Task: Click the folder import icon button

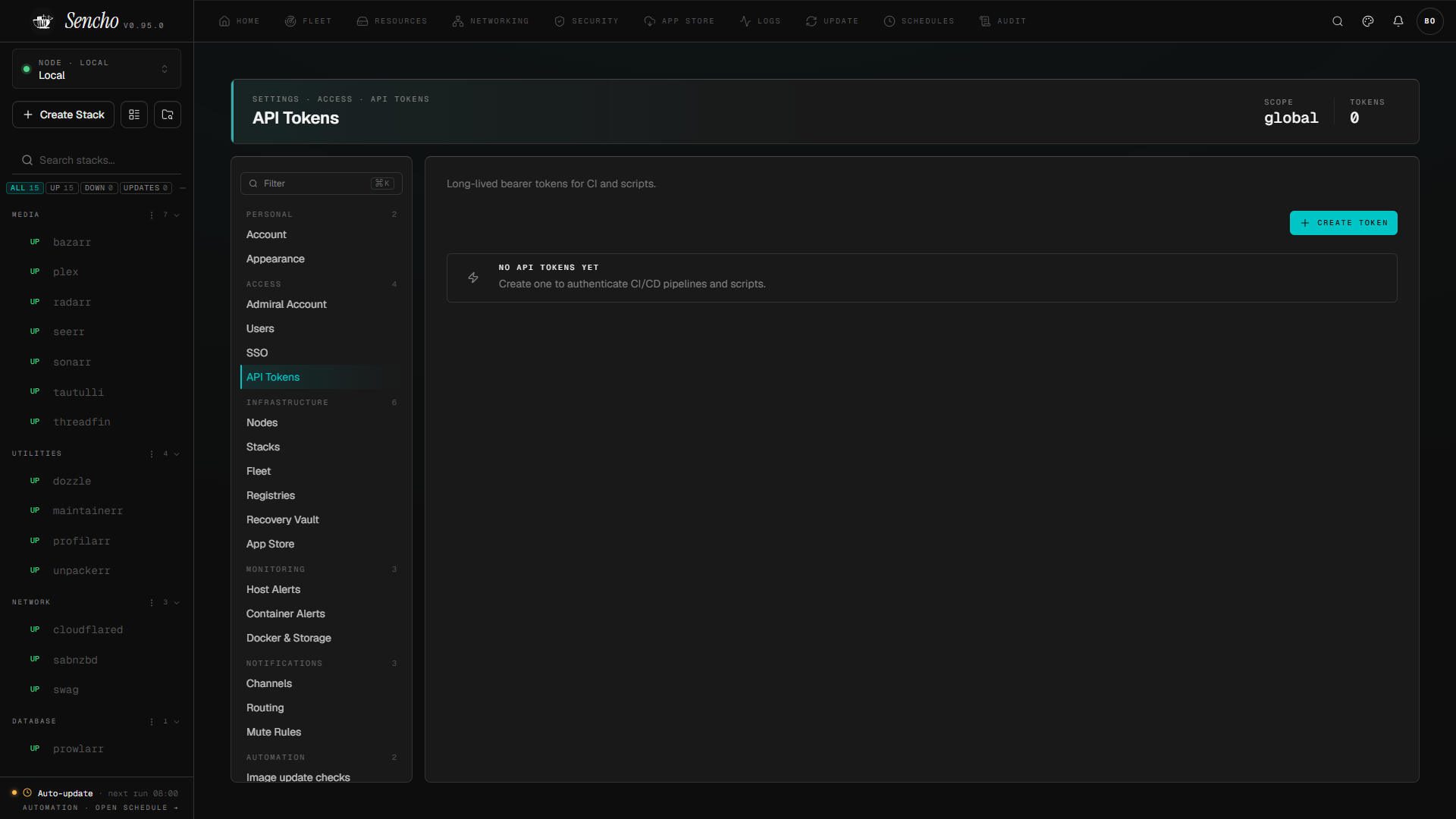Action: pyautogui.click(x=168, y=115)
